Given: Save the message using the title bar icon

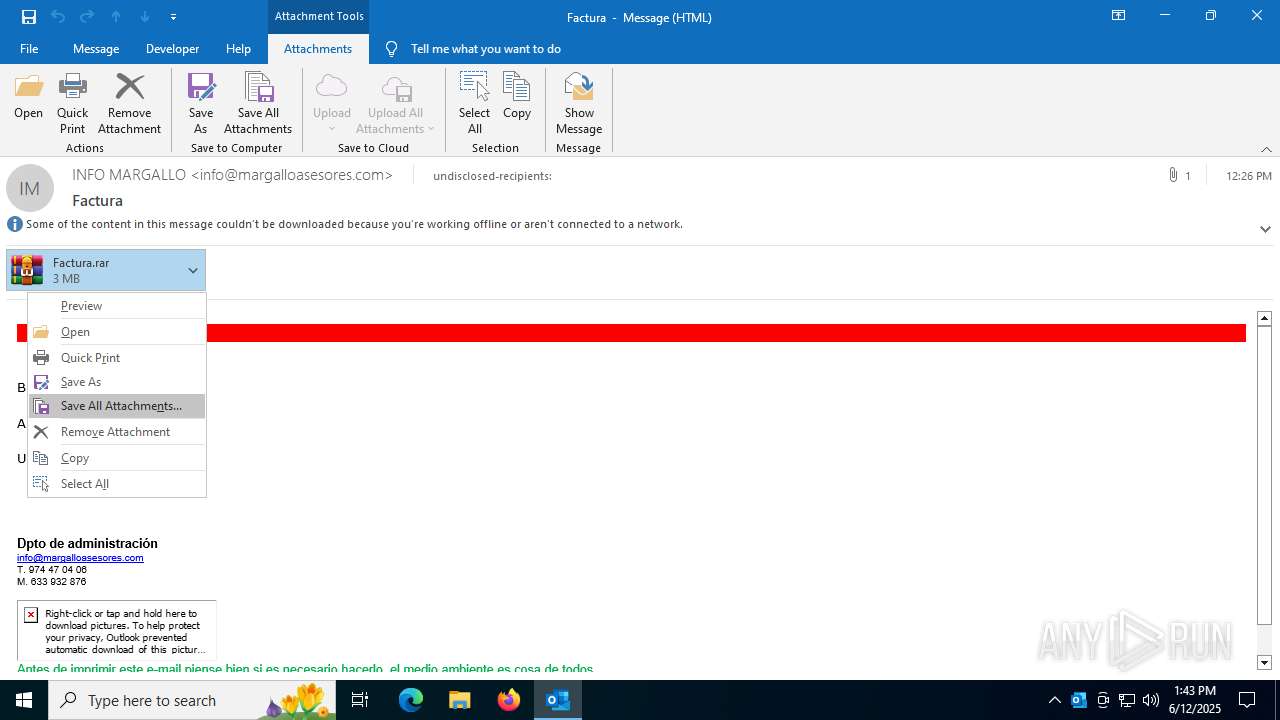Looking at the screenshot, I should [x=29, y=16].
